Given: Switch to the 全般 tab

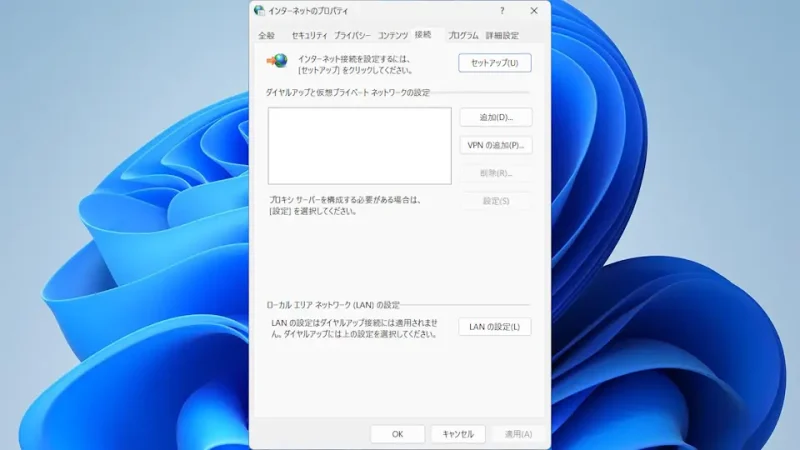Looking at the screenshot, I should click(x=266, y=35).
